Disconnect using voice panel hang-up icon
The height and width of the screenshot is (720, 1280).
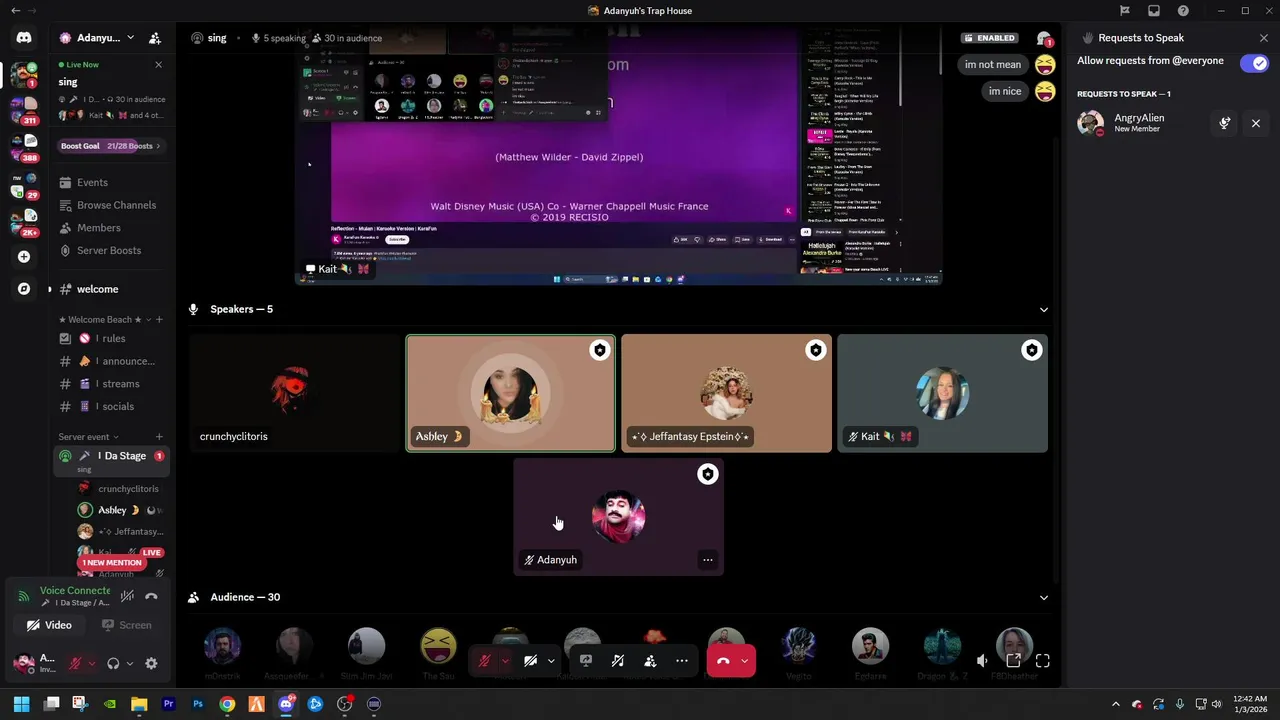tap(151, 596)
